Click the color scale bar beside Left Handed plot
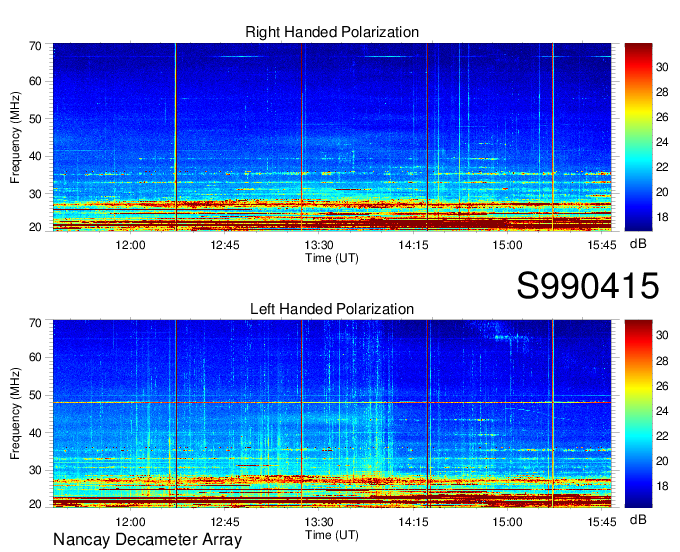Image resolution: width=680 pixels, height=552 pixels. point(638,414)
